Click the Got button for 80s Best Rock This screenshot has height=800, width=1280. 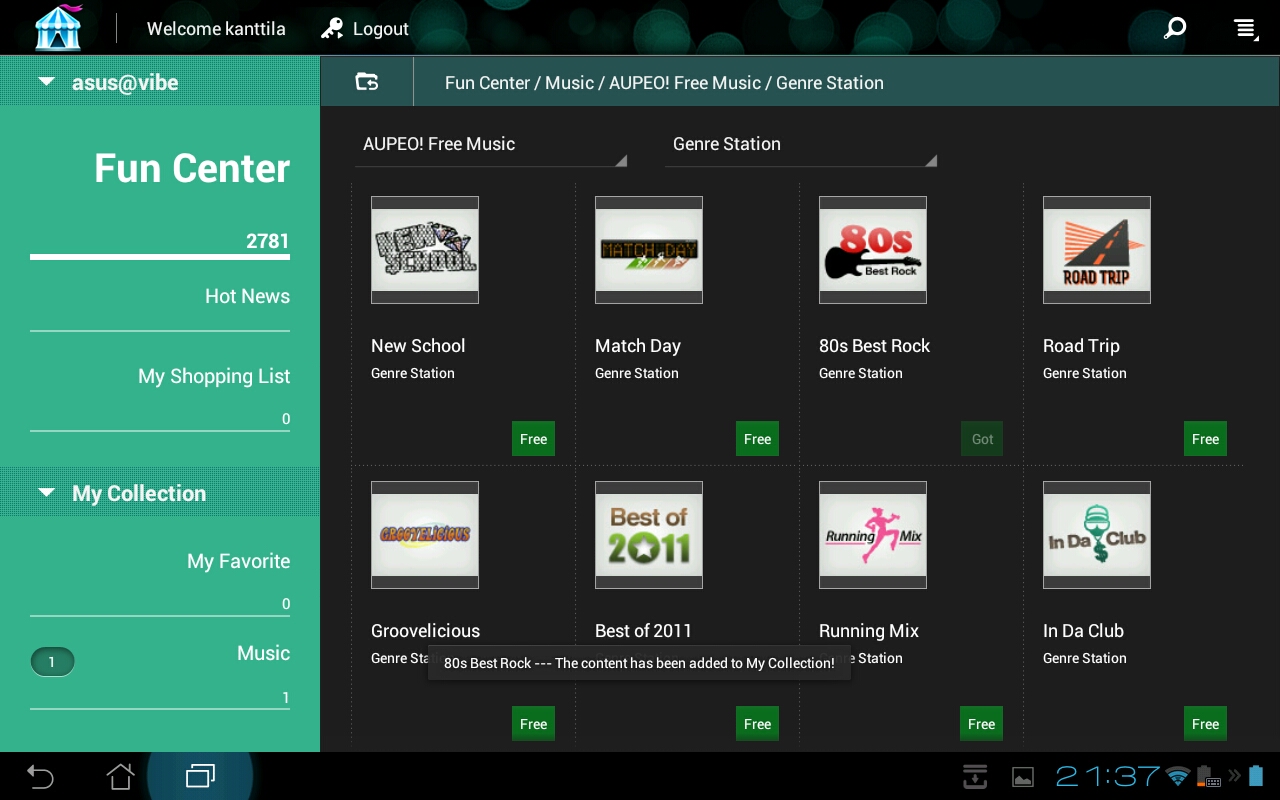click(x=983, y=439)
